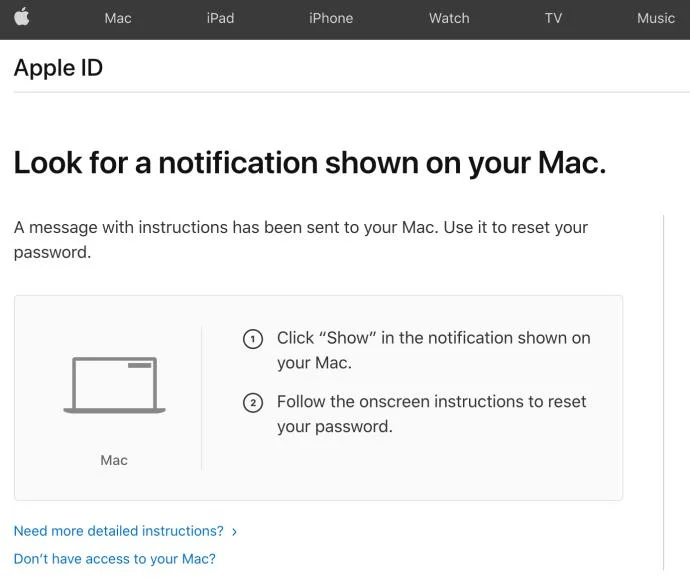The width and height of the screenshot is (690, 580).
Task: Open 'Don't have access to your Mac?' link
Action: (x=115, y=559)
